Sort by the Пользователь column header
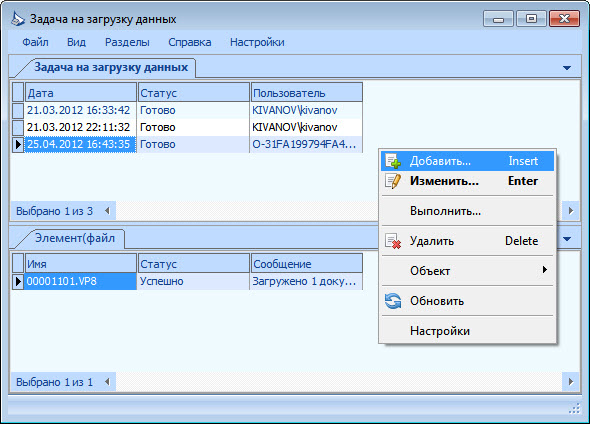 (306, 93)
